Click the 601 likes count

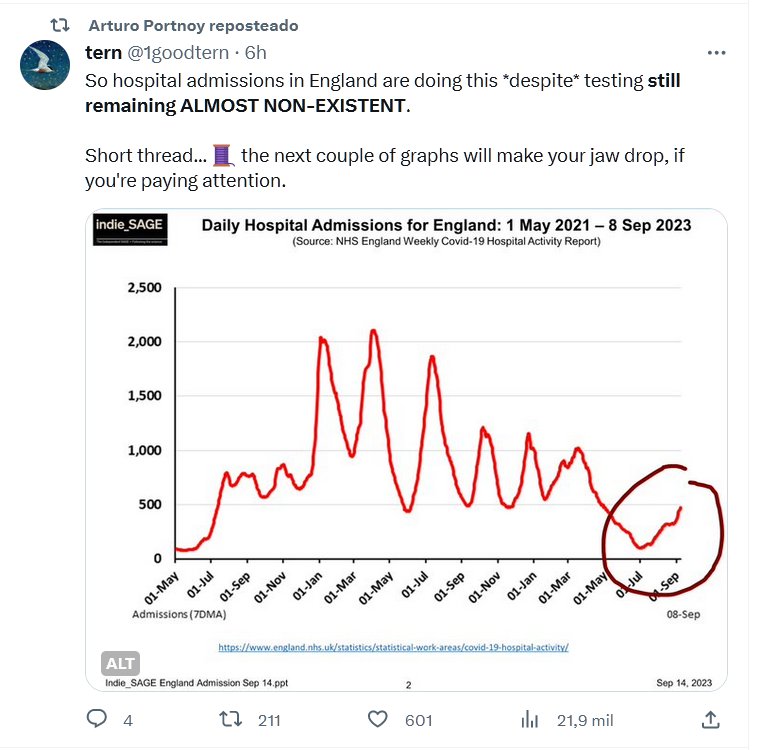[x=418, y=720]
